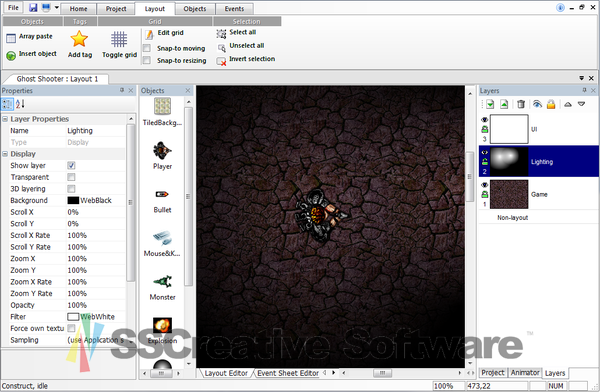
Task: Click the WebWhite filter color swatch
Action: coord(73,317)
